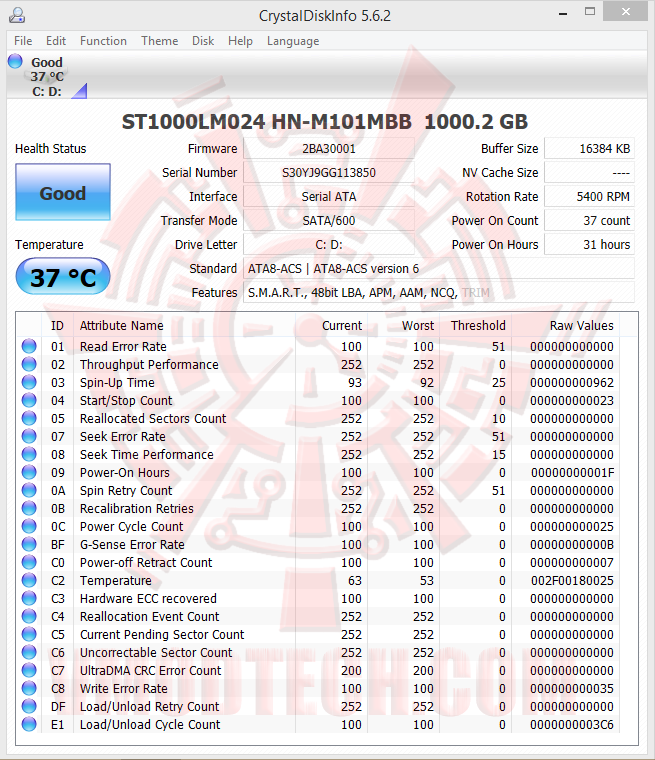Image resolution: width=655 pixels, height=760 pixels.
Task: Select the Spin-Up Time attribute name
Action: click(x=117, y=382)
